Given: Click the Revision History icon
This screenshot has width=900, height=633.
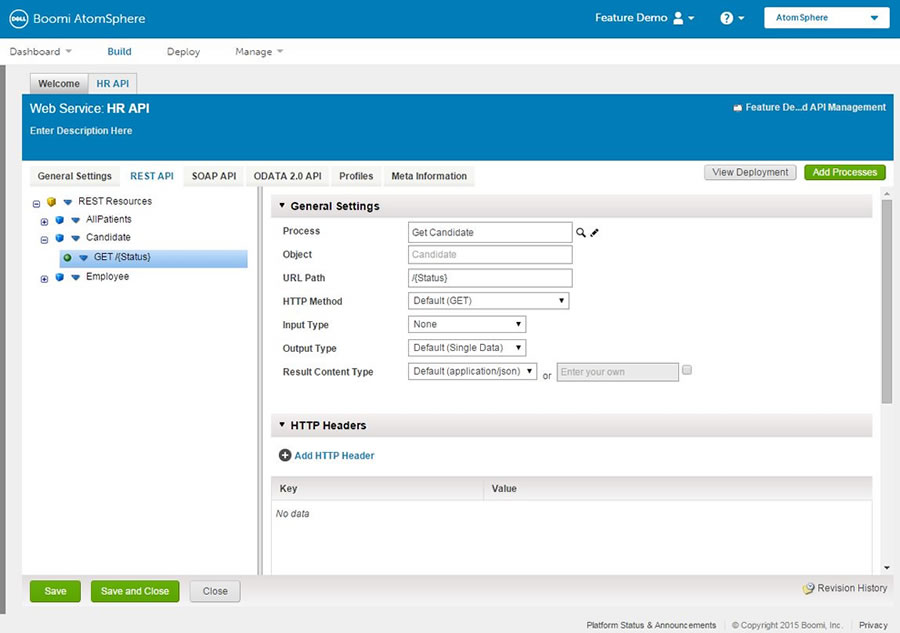Looking at the screenshot, I should coord(808,588).
